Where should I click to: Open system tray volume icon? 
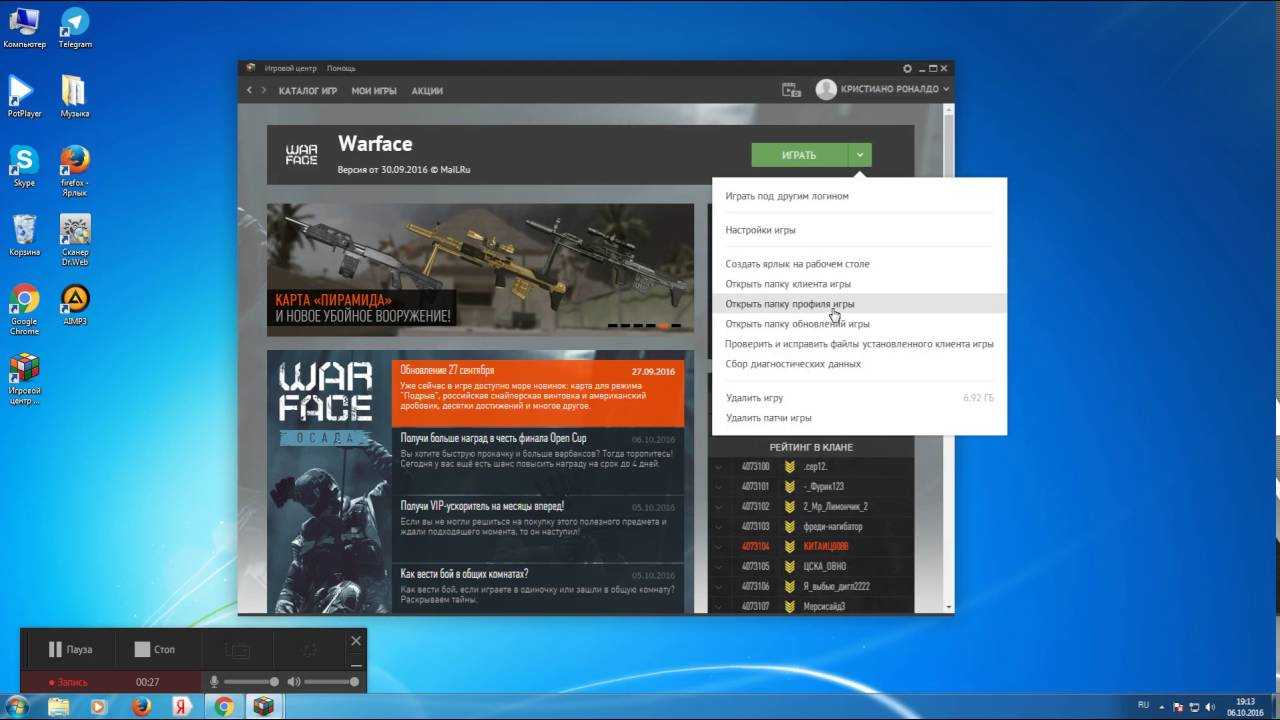click(1210, 706)
